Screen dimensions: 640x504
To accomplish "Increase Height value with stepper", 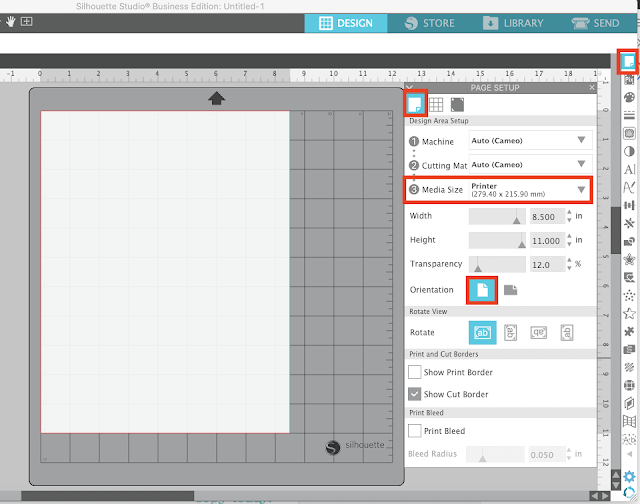I will point(569,237).
